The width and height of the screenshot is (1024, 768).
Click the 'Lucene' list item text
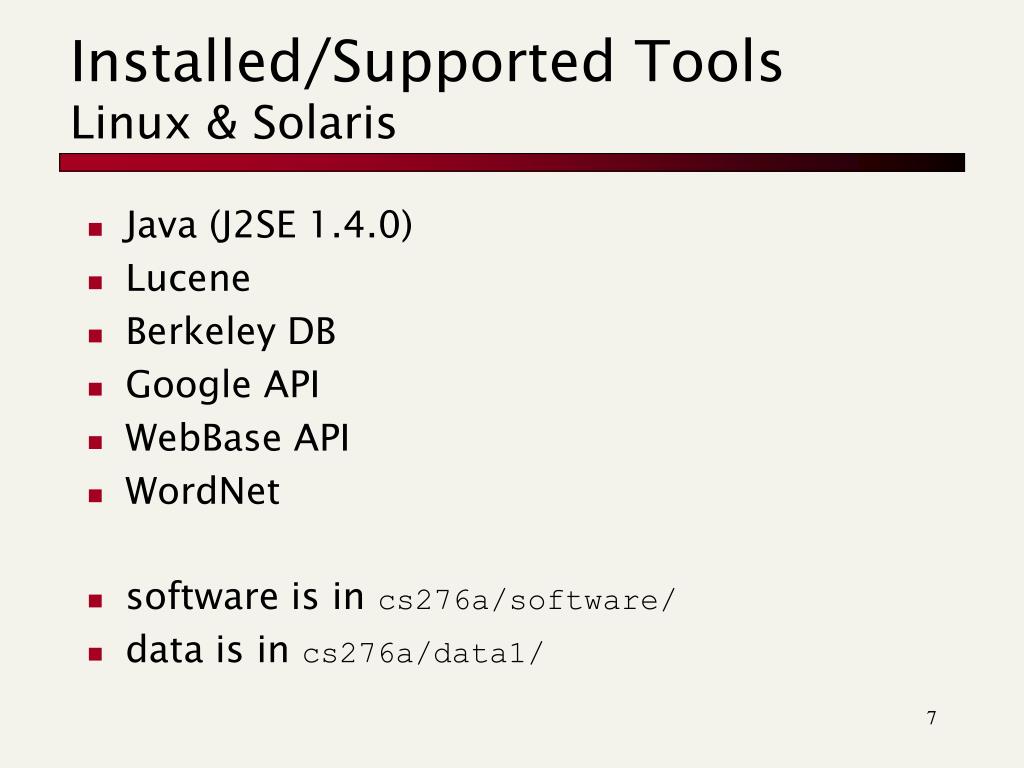click(x=188, y=278)
